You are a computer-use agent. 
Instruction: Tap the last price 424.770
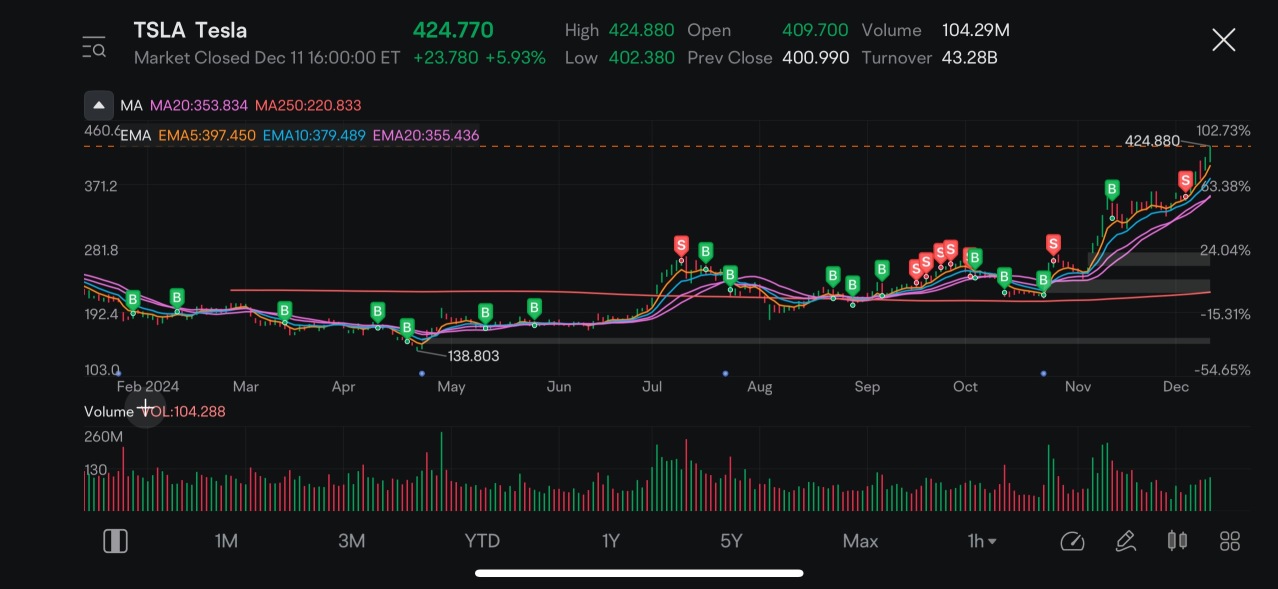(x=453, y=30)
